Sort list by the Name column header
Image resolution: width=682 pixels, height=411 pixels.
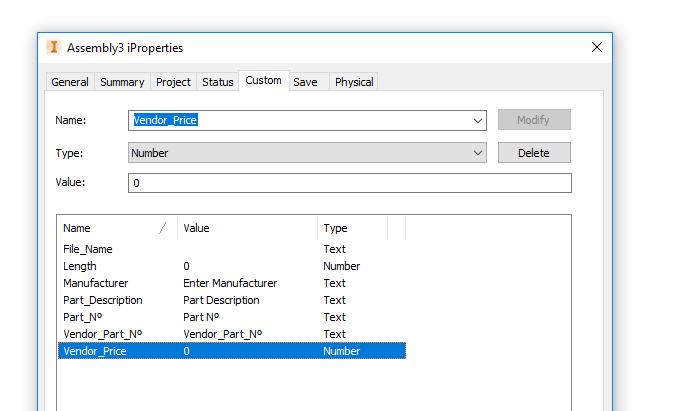(x=117, y=228)
